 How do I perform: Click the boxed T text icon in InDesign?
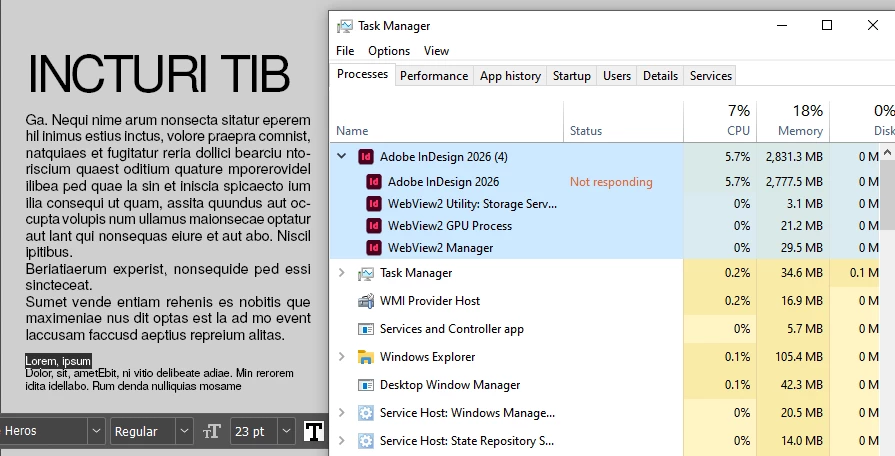point(313,431)
